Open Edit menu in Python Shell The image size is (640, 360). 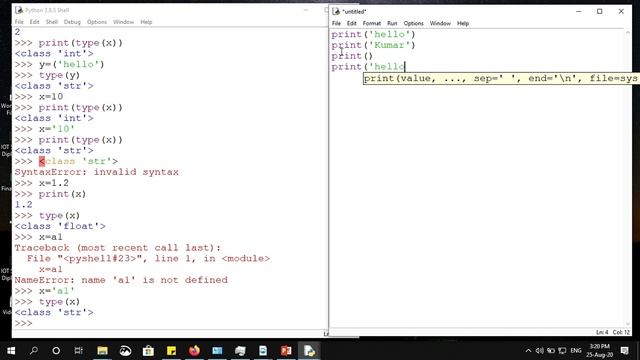[x=34, y=22]
